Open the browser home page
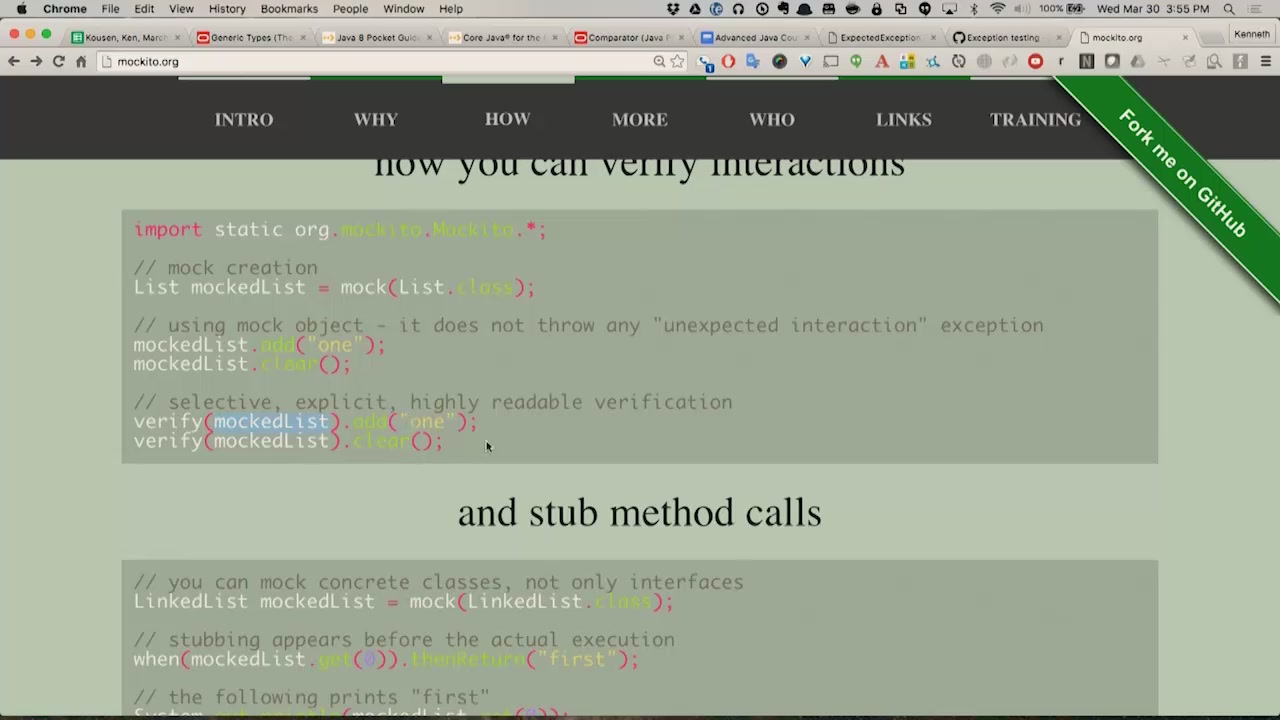Screen dimensions: 1280x720 pos(81,61)
